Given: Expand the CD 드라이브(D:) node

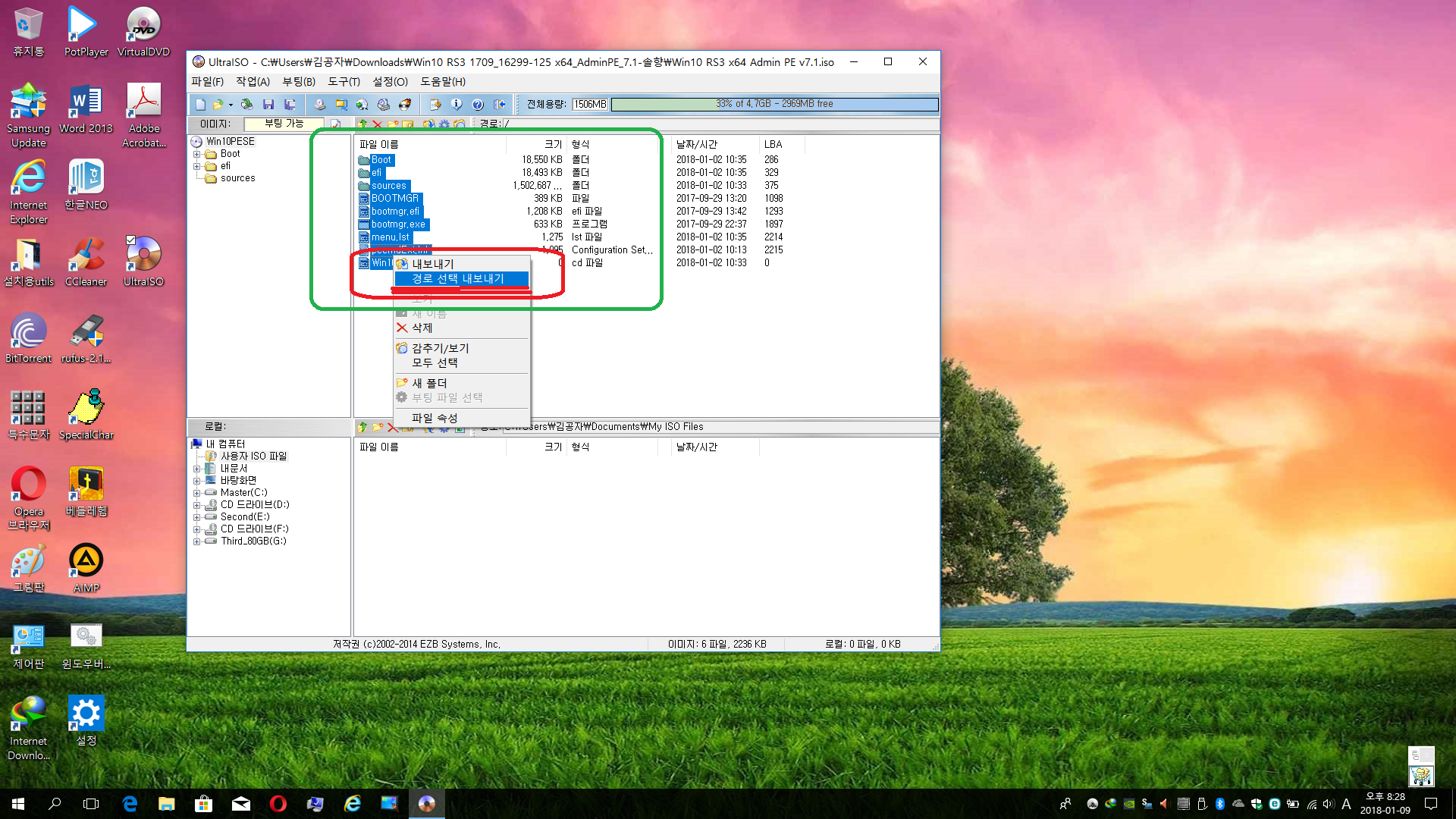Looking at the screenshot, I should click(x=196, y=505).
